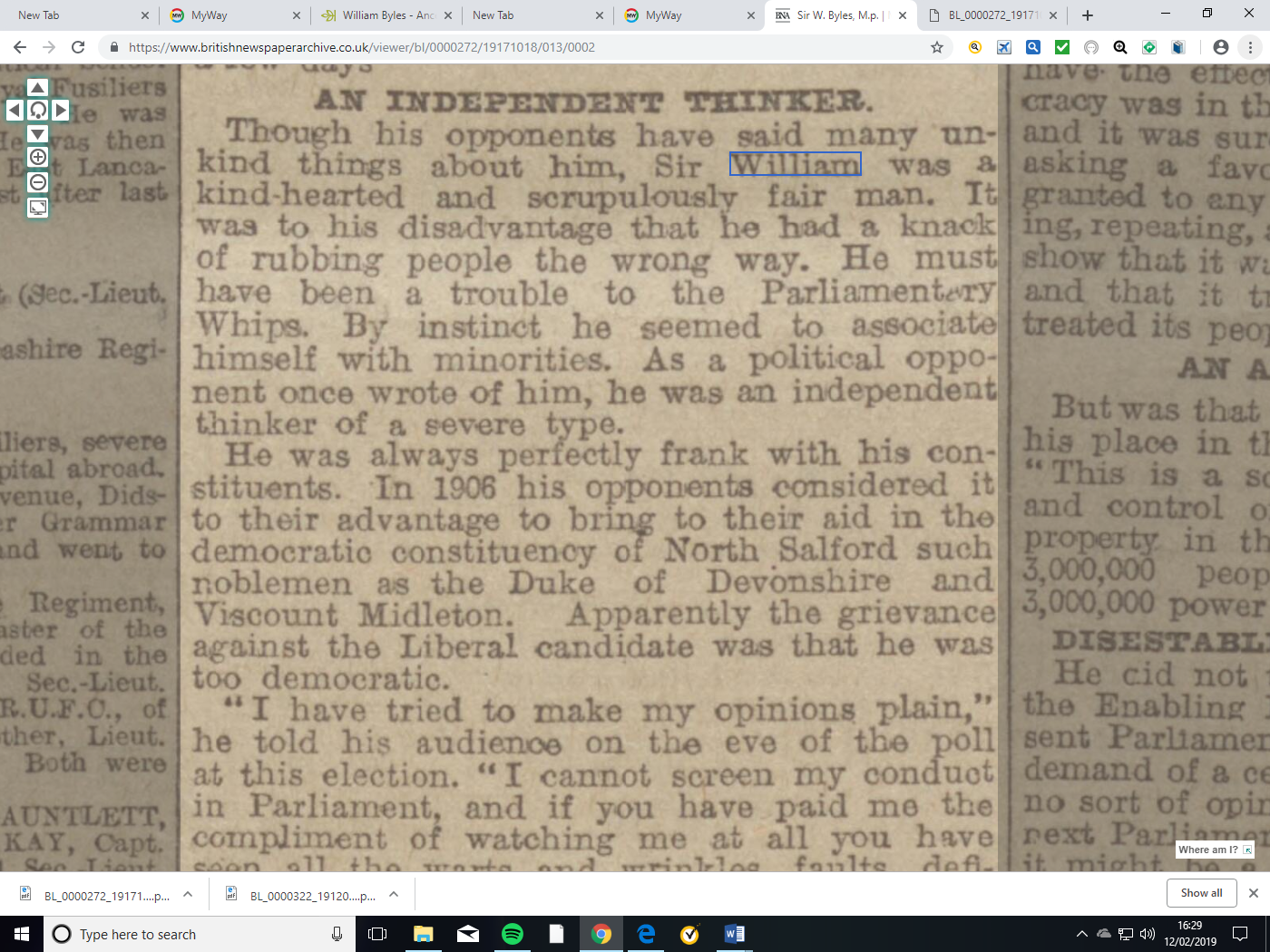Enter full screen viewer mode
This screenshot has height=952, width=1270.
pos(37,208)
